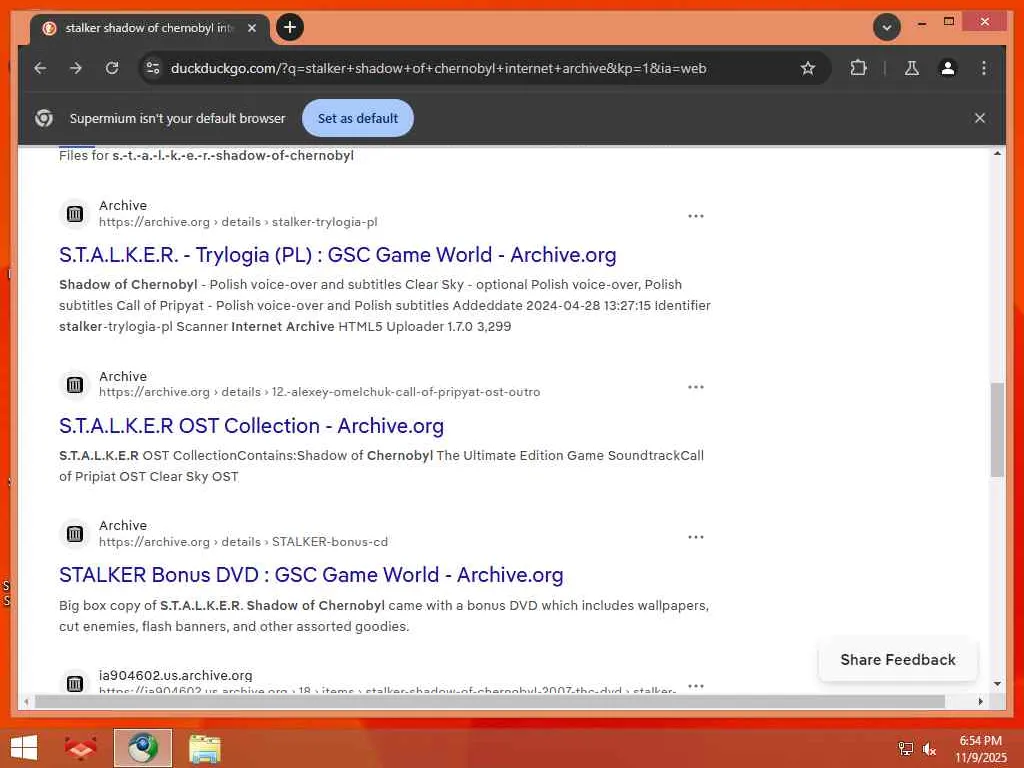Click horizontal scroll right arrow
Screen dimensions: 1024x768
[x=981, y=701]
